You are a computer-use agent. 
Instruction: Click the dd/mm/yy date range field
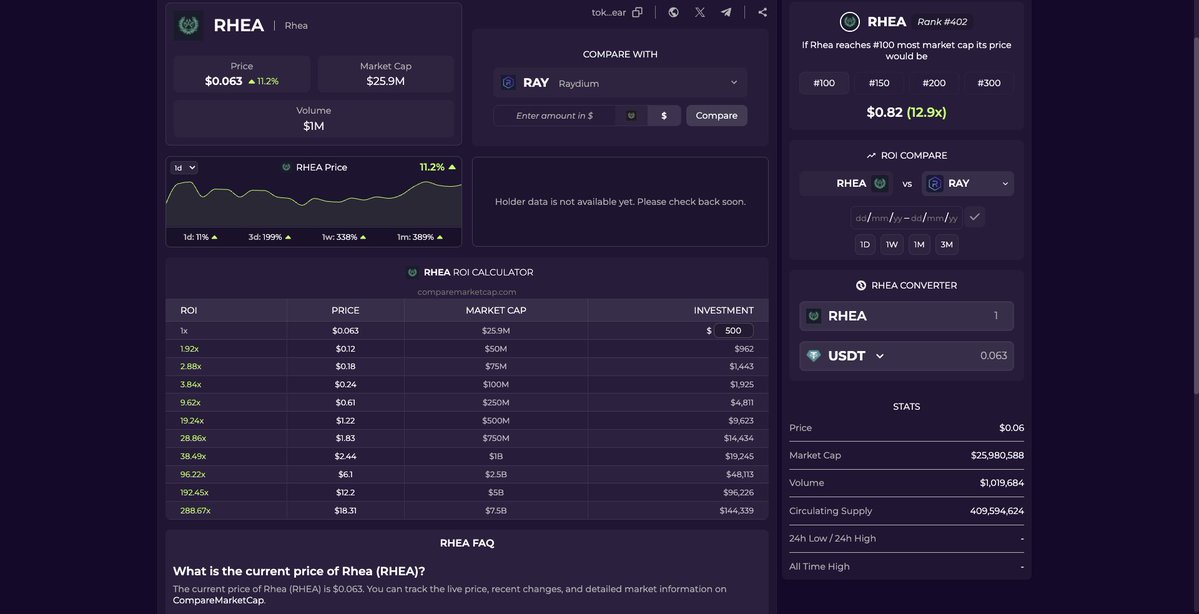pos(906,218)
